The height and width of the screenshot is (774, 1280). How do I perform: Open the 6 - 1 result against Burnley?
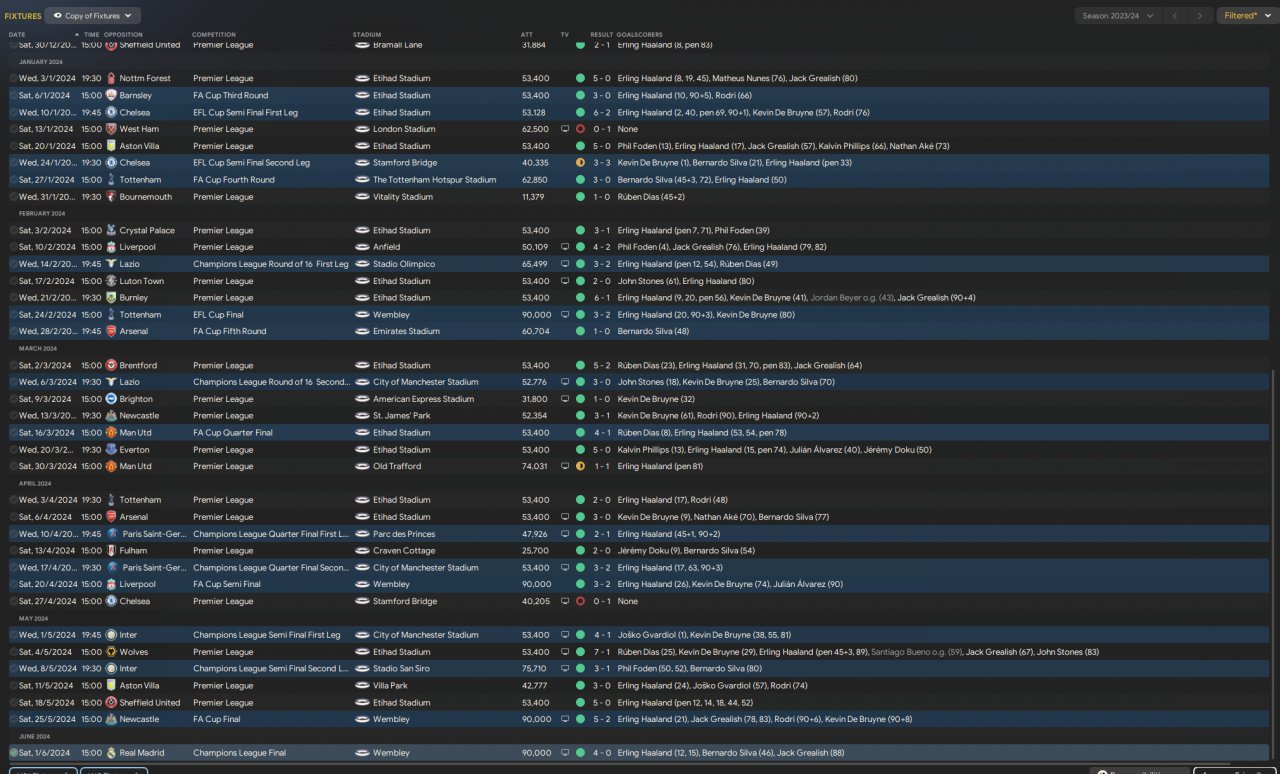coord(601,298)
